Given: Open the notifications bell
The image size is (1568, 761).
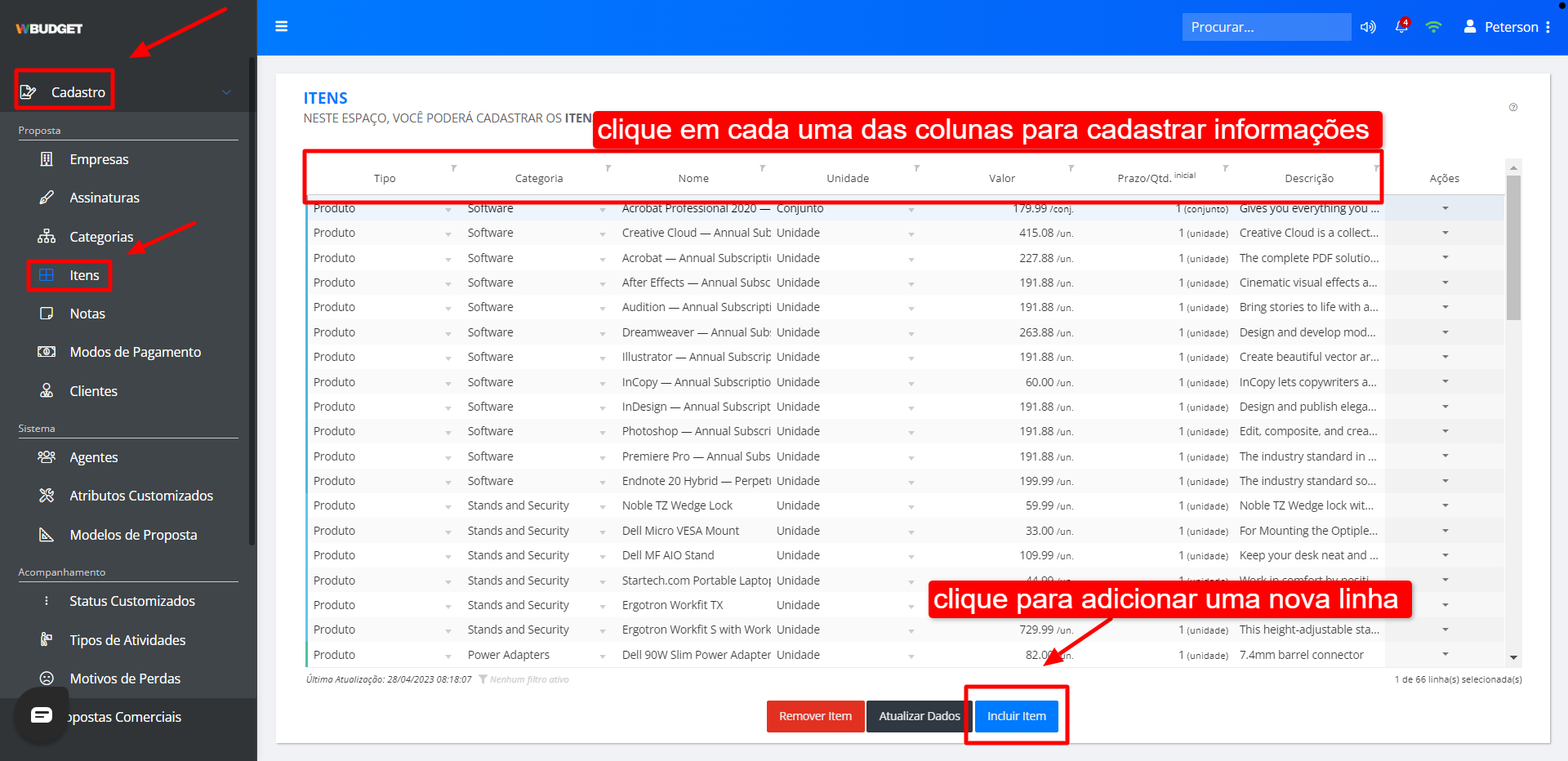Looking at the screenshot, I should click(x=1401, y=25).
